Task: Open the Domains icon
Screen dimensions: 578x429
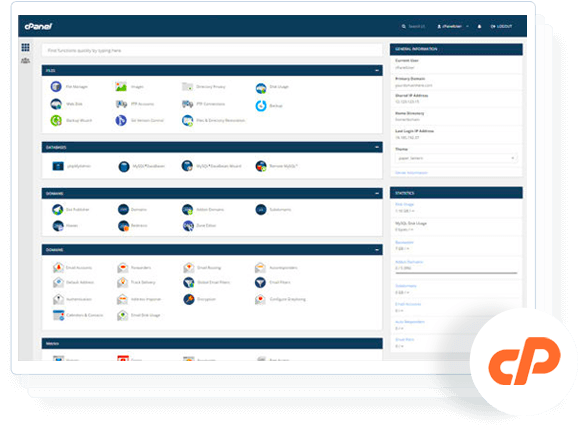Action: 123,209
